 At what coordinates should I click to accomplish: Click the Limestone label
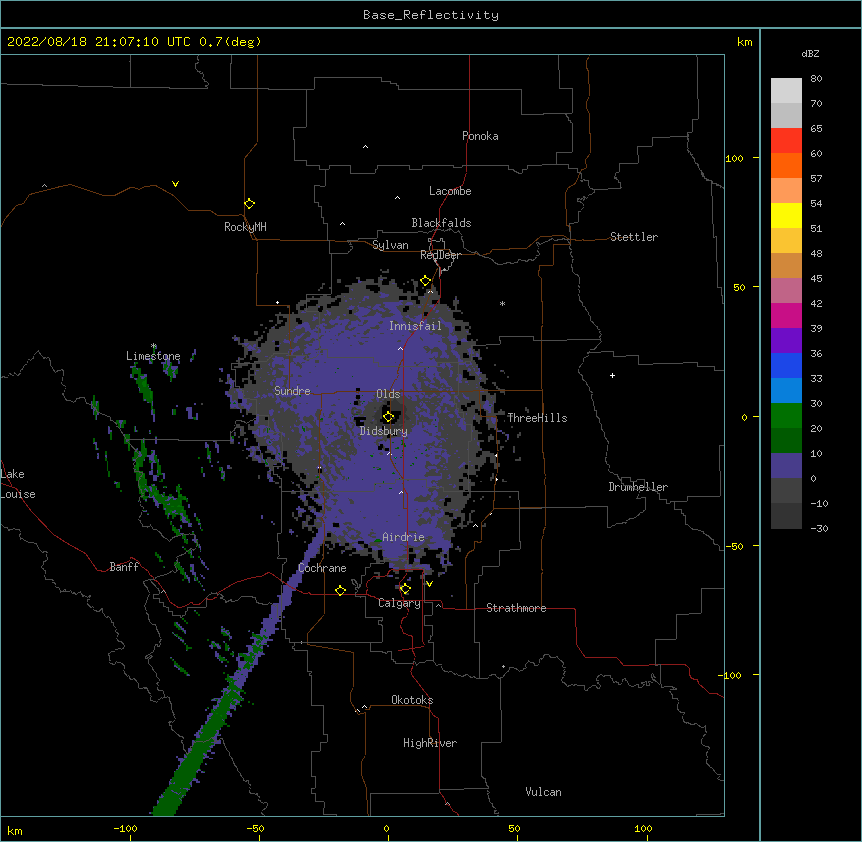[x=153, y=356]
